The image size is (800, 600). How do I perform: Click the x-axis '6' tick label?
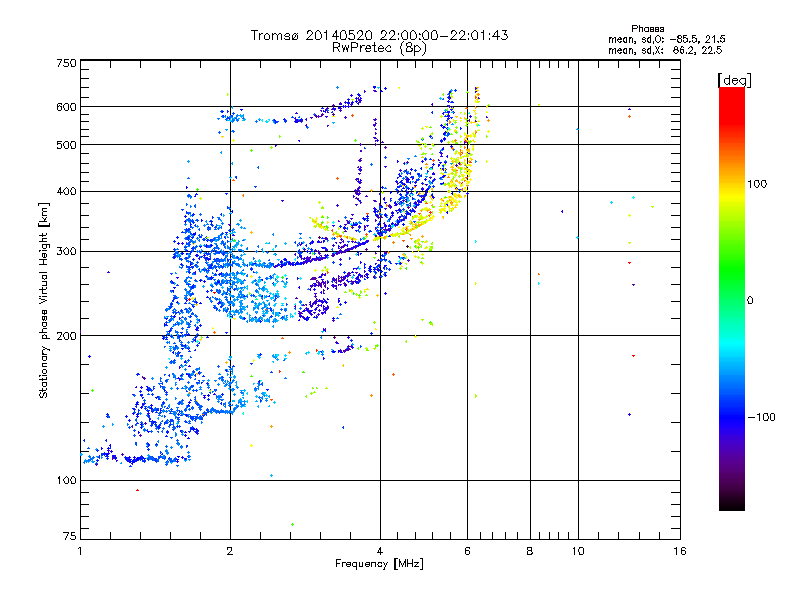tap(467, 551)
